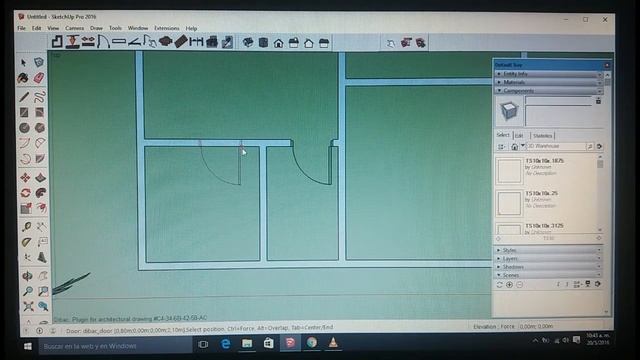
Task: Switch to Top view
Action: (x=263, y=42)
